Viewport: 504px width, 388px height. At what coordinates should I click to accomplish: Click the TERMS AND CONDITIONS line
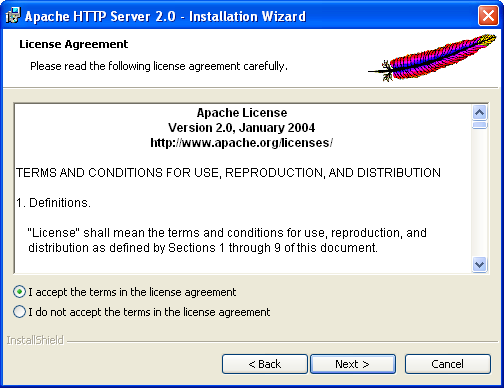click(228, 173)
